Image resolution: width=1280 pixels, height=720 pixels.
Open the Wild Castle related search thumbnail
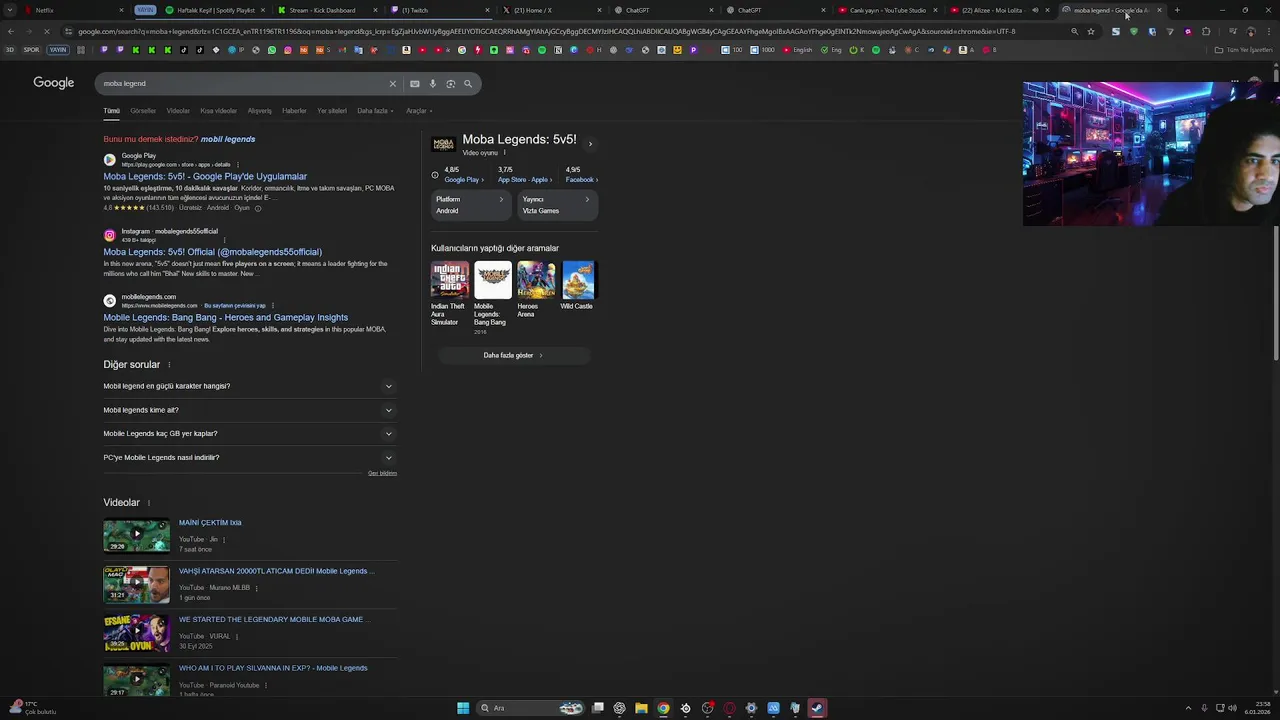coord(578,280)
